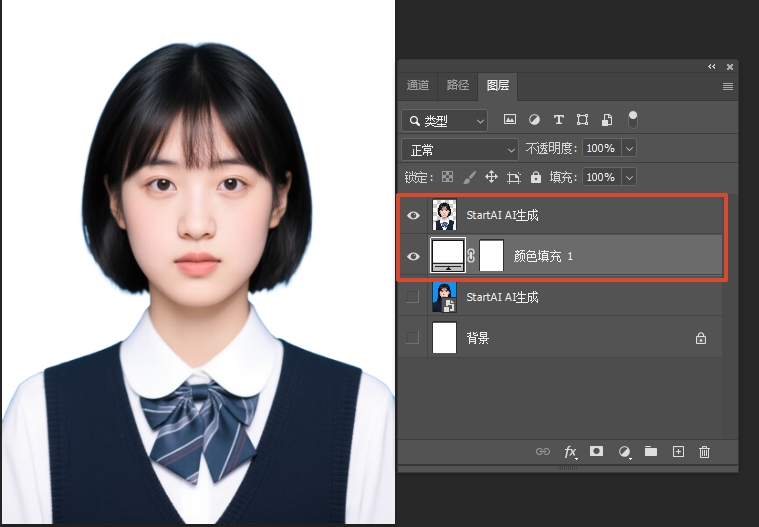759x527 pixels.
Task: Hide the top StartAI AI生成 layer
Action: (413, 215)
